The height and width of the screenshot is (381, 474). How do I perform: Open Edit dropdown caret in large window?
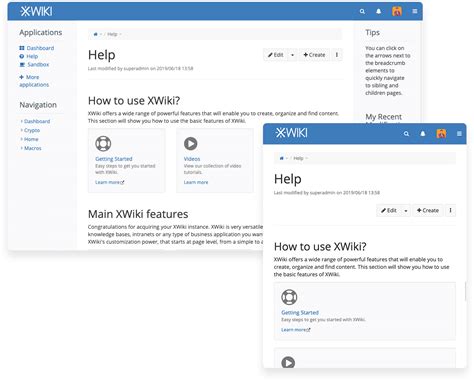click(292, 55)
